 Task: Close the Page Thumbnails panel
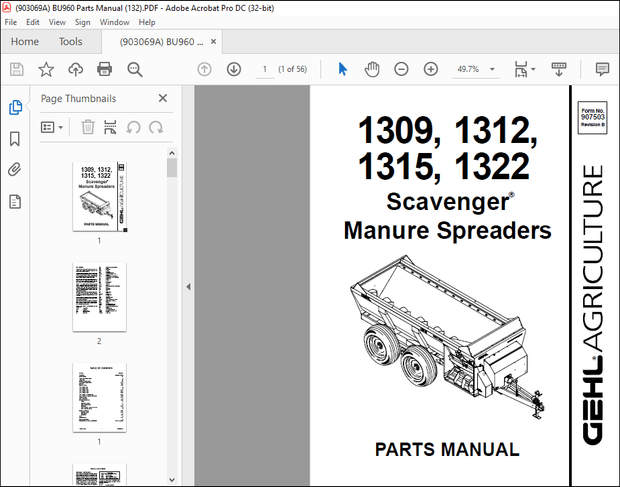point(163,98)
